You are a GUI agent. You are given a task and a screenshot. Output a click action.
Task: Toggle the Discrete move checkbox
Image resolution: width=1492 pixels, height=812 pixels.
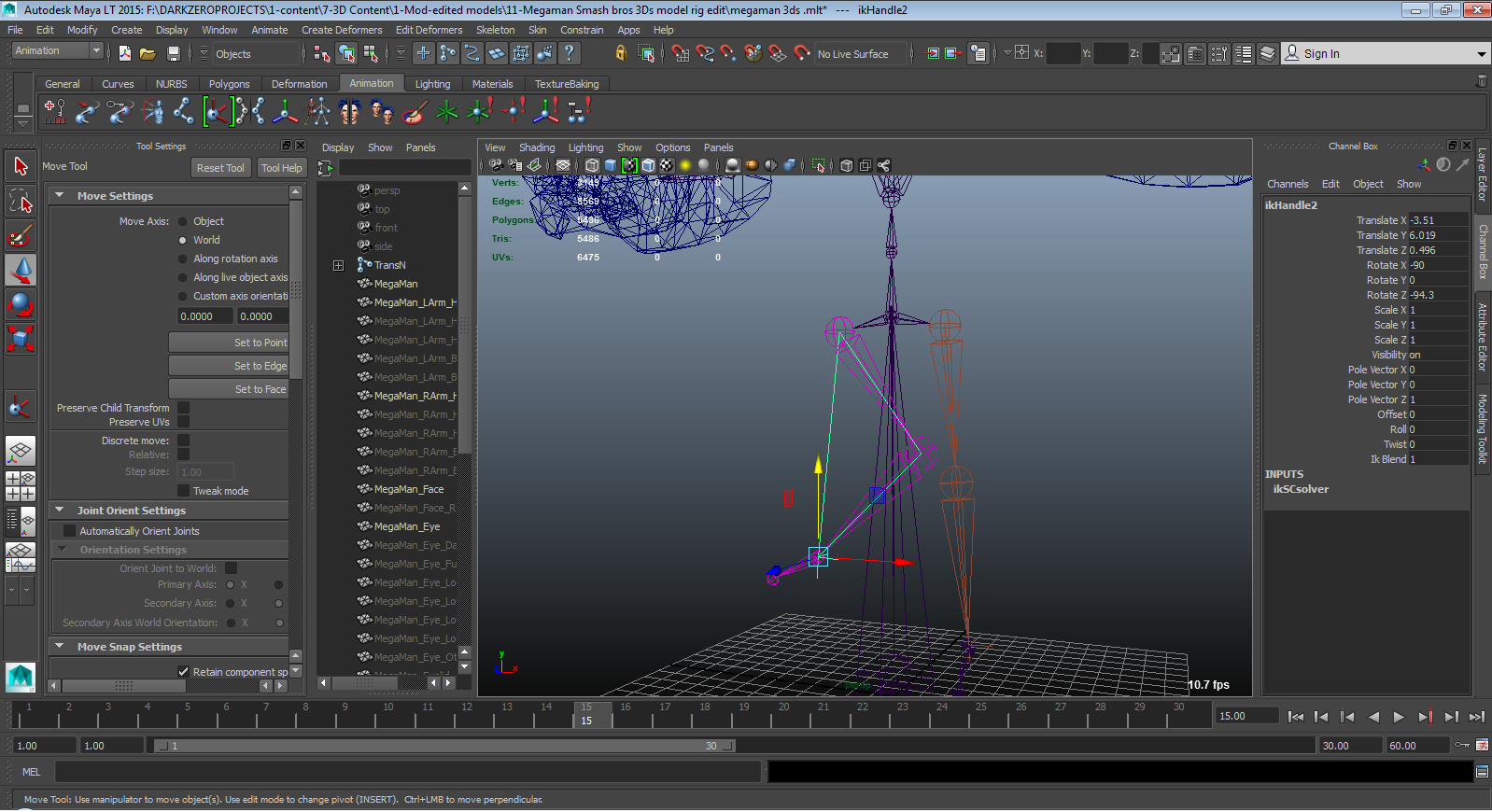(x=184, y=441)
